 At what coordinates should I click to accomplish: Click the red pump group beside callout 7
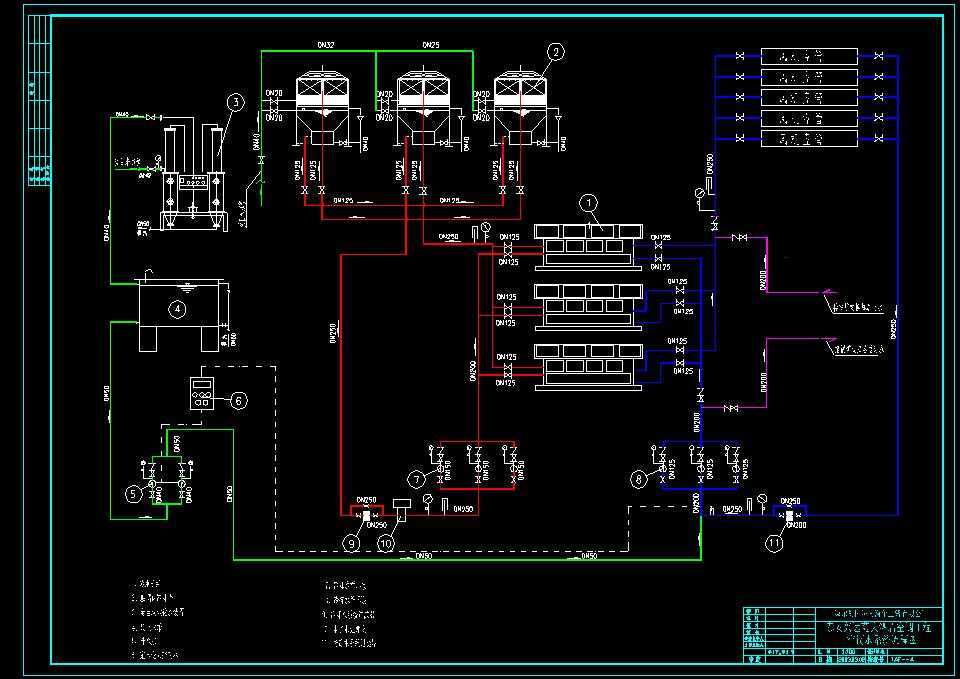pyautogui.click(x=478, y=465)
